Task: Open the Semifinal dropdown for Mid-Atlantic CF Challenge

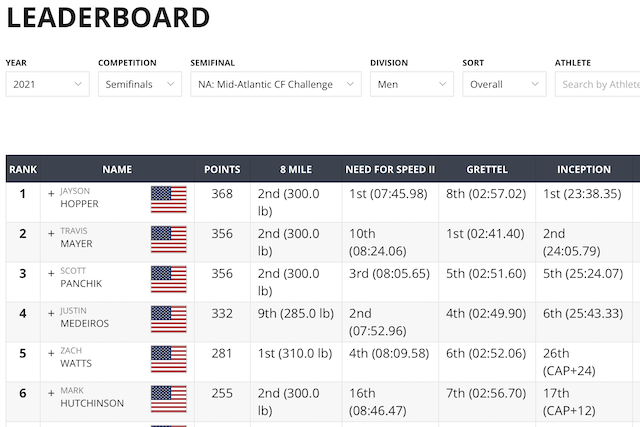Action: pos(276,84)
